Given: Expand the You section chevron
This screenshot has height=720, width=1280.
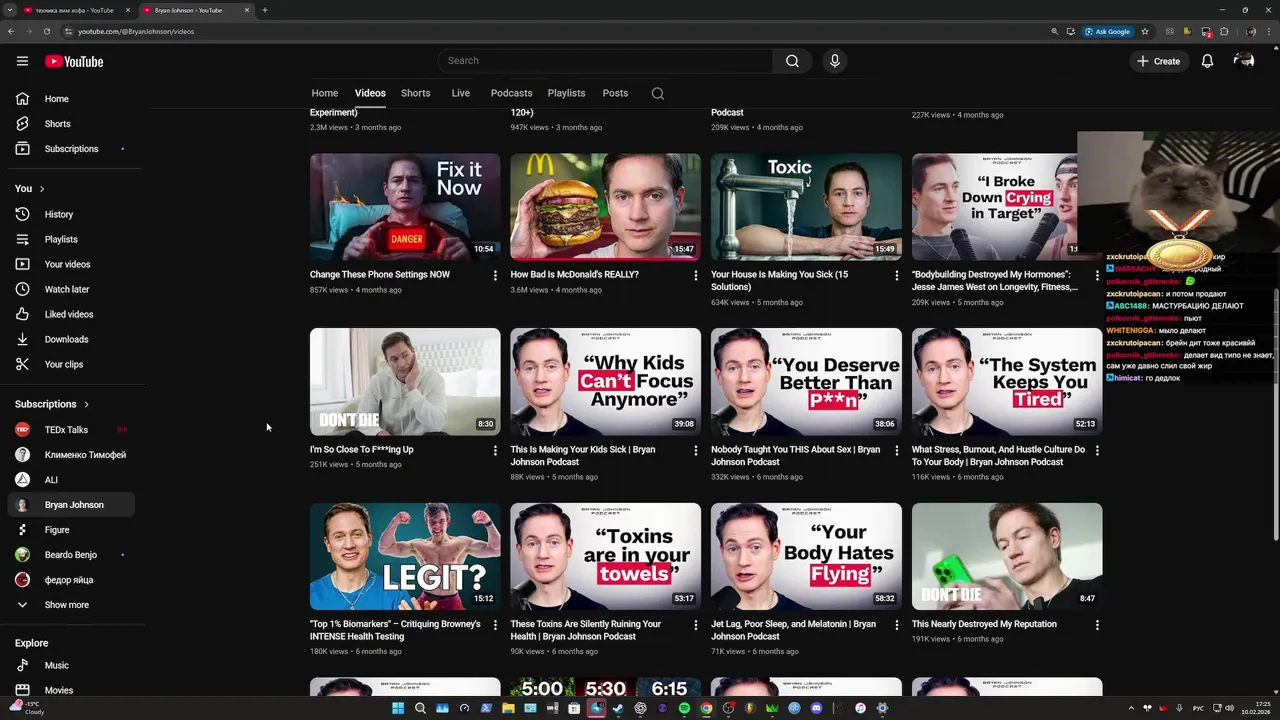Looking at the screenshot, I should [x=41, y=189].
